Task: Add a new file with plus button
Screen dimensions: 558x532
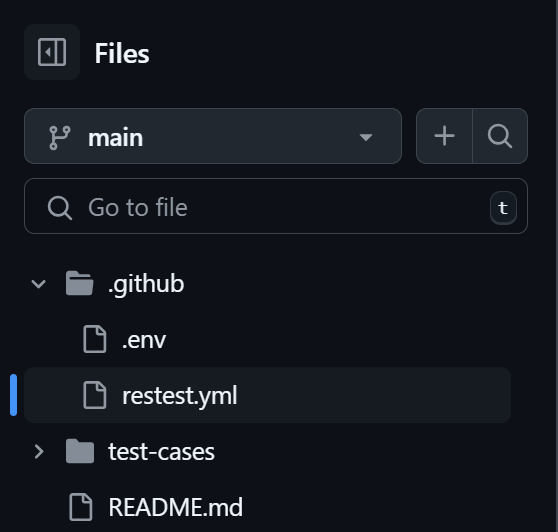Action: [444, 136]
